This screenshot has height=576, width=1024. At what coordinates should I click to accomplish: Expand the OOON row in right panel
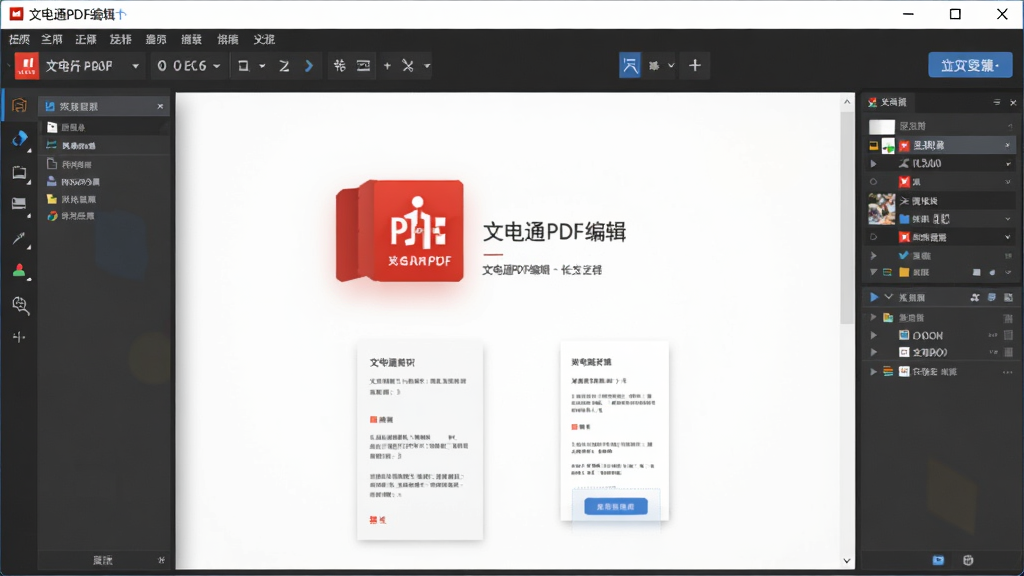point(874,335)
